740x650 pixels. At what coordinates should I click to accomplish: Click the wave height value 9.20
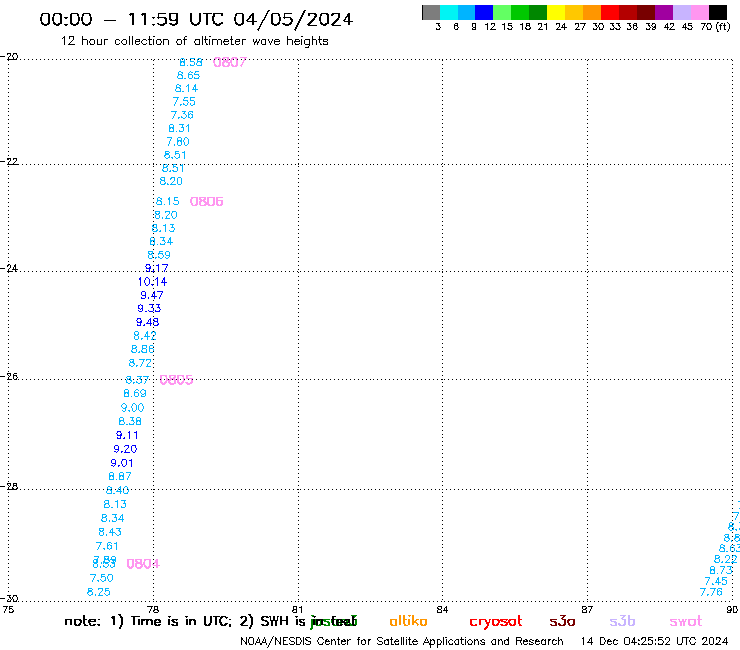click(125, 449)
